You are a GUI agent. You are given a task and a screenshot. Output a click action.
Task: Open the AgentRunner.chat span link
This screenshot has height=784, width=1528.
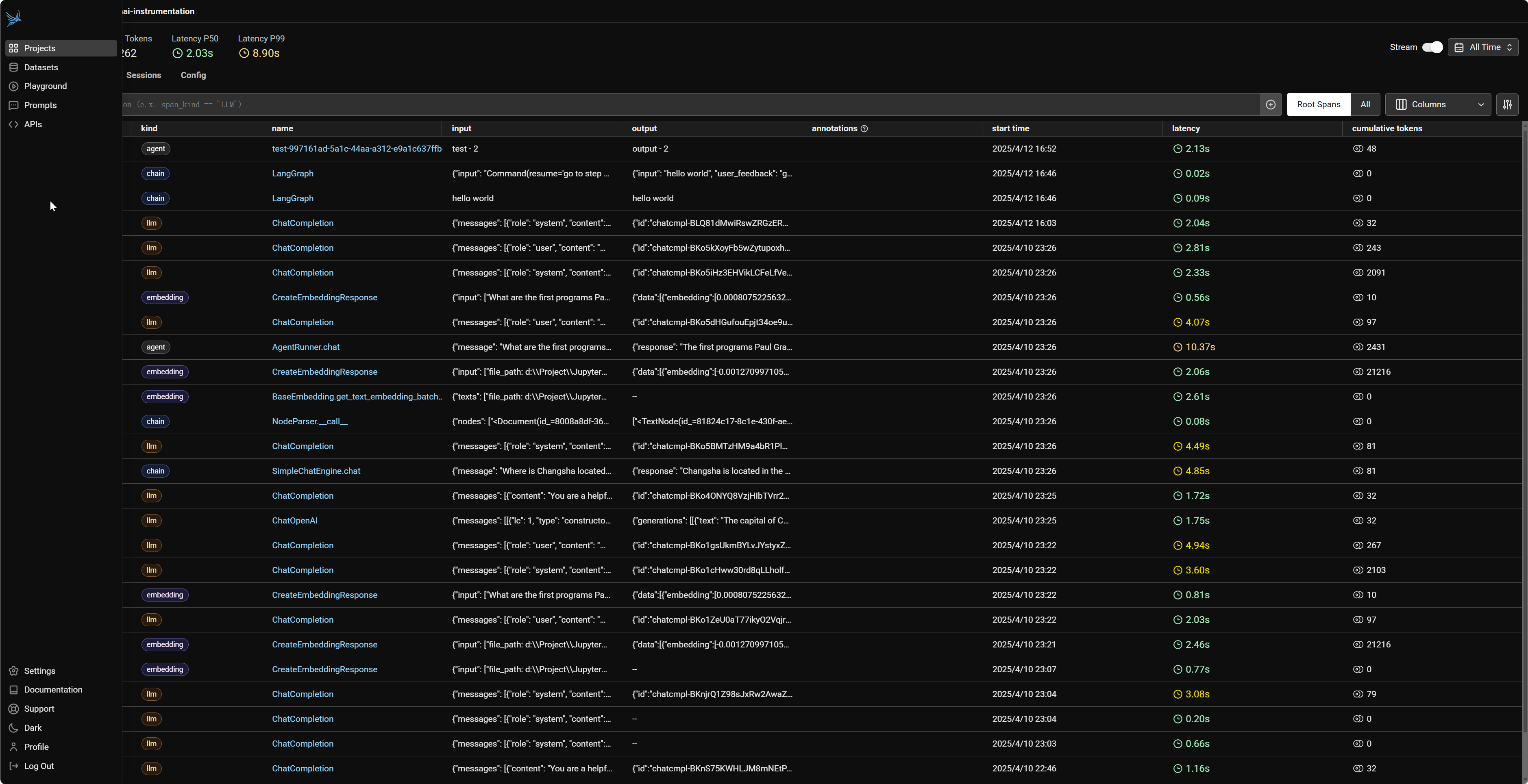305,347
